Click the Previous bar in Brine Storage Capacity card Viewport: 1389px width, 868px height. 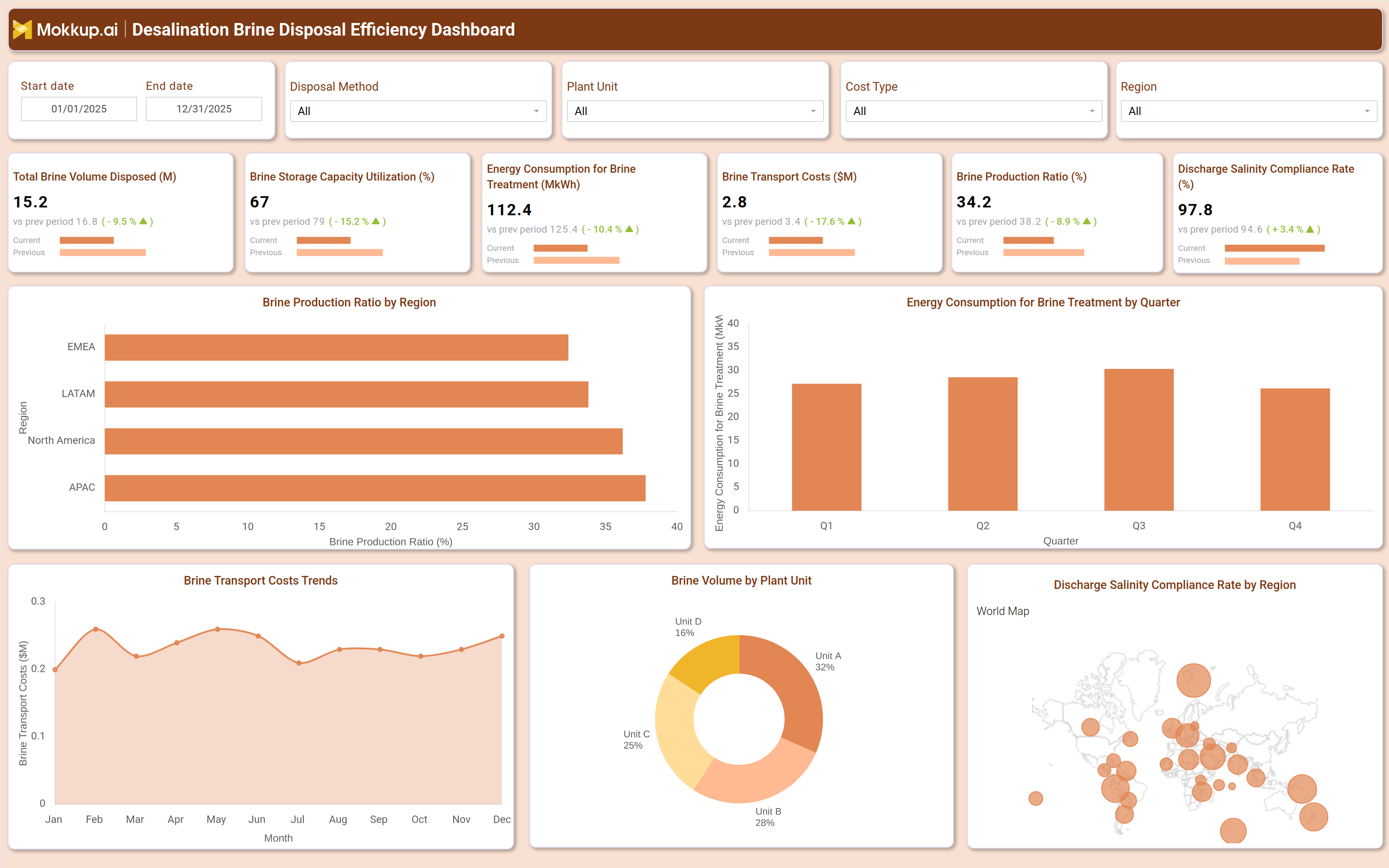(340, 252)
